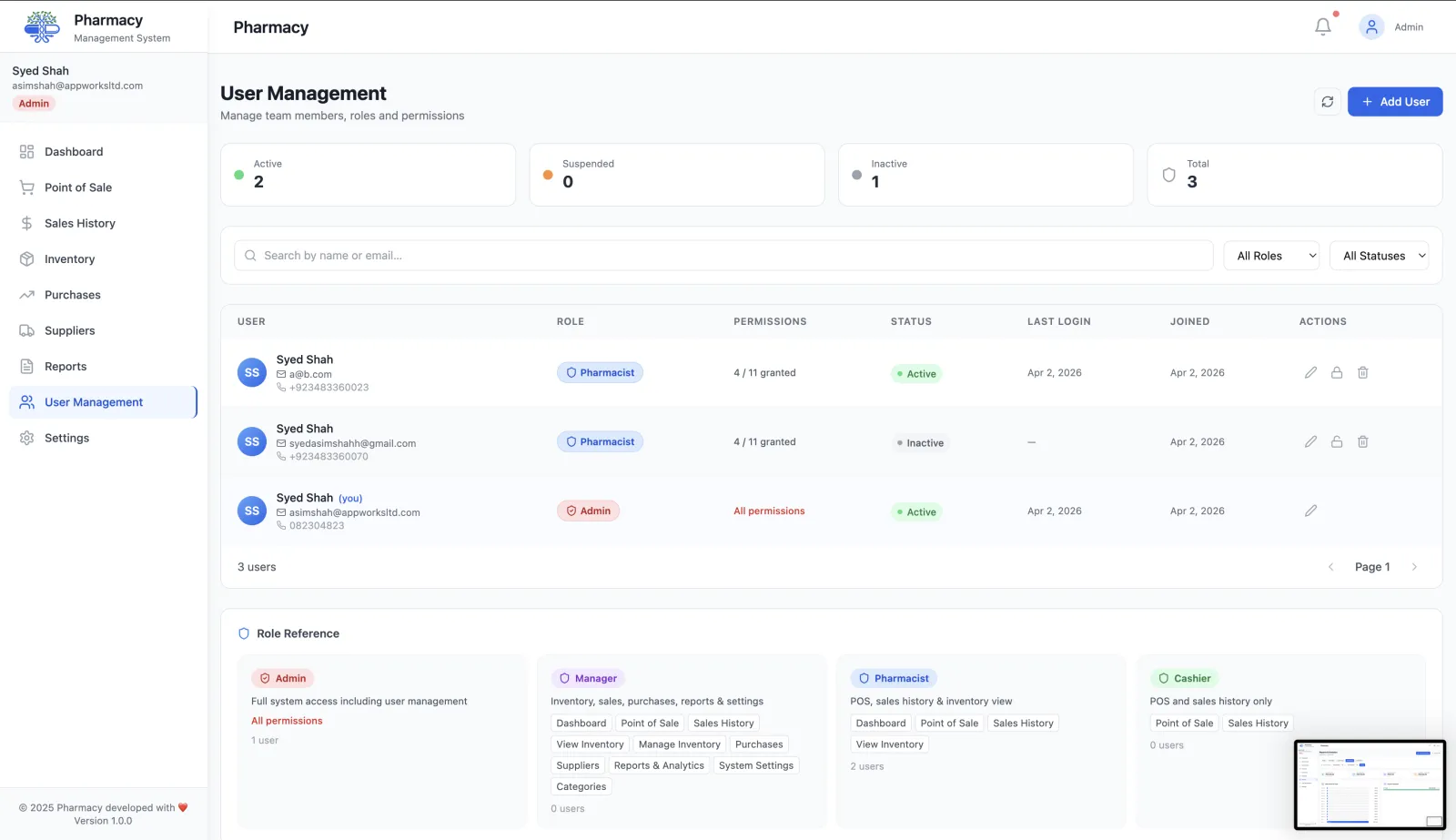Click the lock icon for a@b.com user

1337,372
